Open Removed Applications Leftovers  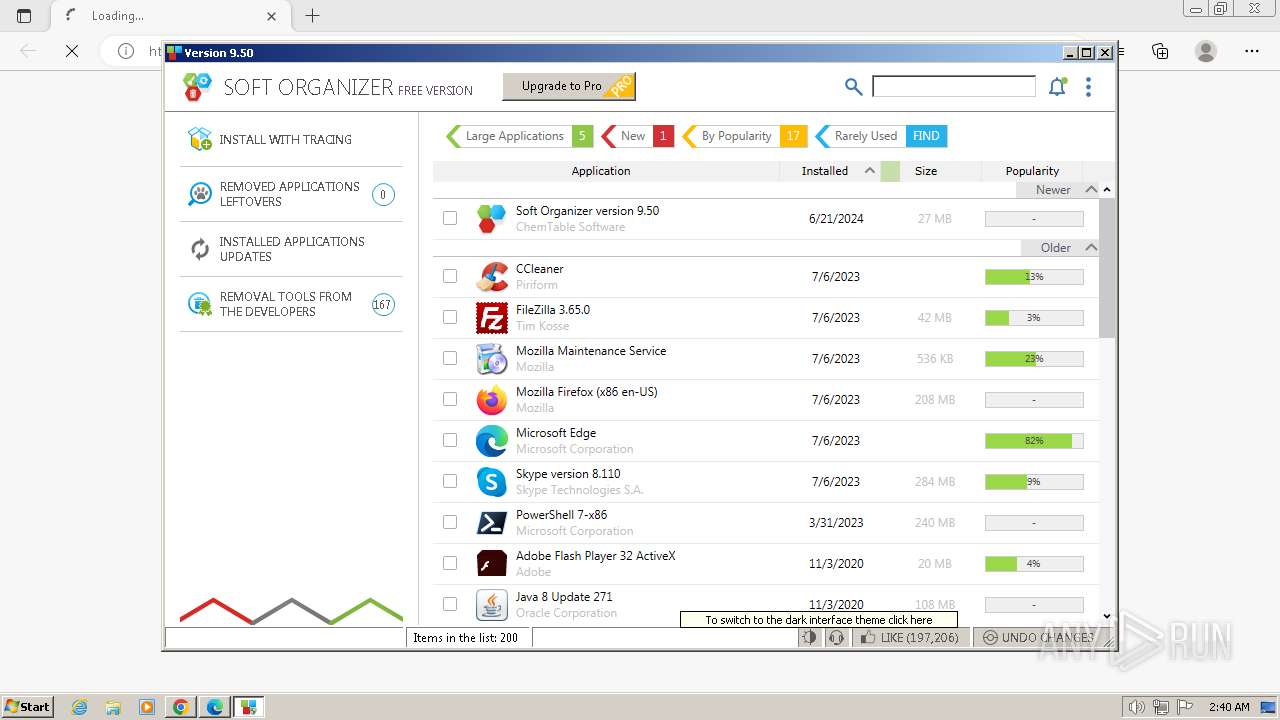[291, 194]
